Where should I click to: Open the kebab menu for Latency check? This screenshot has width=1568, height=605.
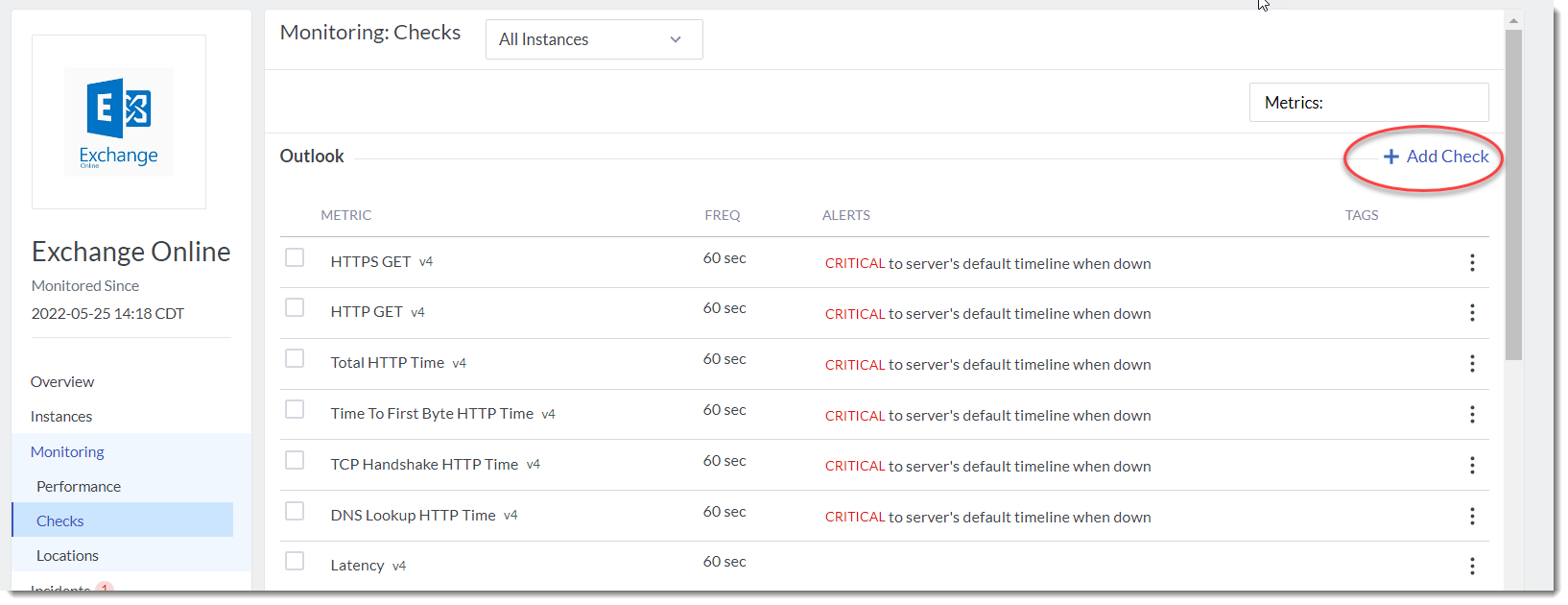coord(1472,567)
